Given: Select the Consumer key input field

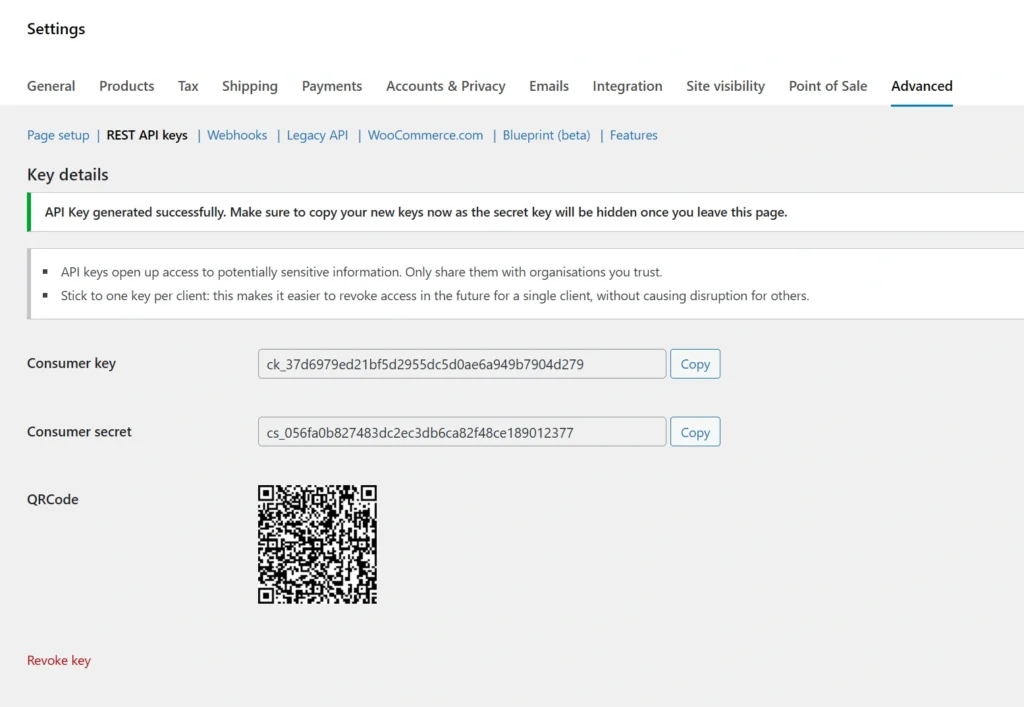Looking at the screenshot, I should point(461,363).
